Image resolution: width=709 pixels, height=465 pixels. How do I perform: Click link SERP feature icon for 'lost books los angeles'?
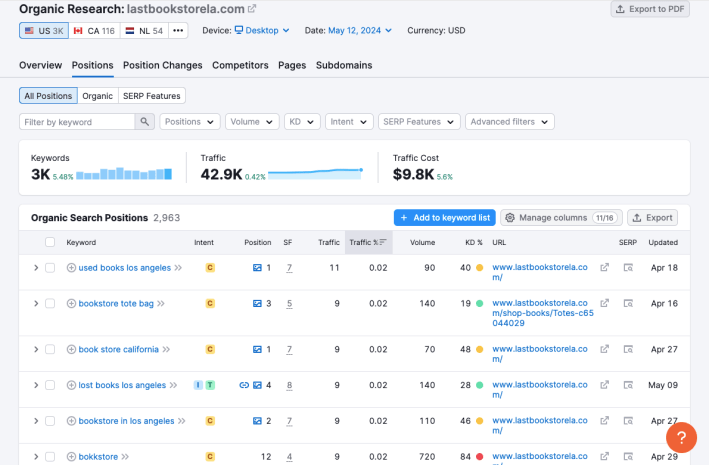[x=244, y=385]
